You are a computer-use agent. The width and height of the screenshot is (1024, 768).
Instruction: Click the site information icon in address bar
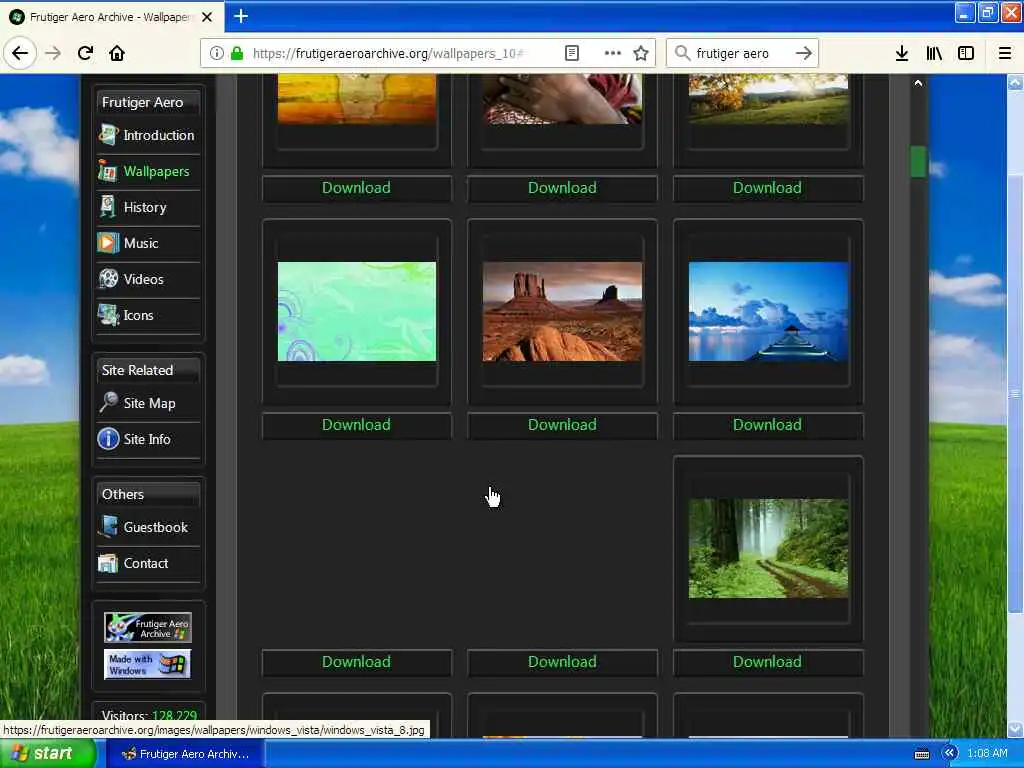click(216, 53)
